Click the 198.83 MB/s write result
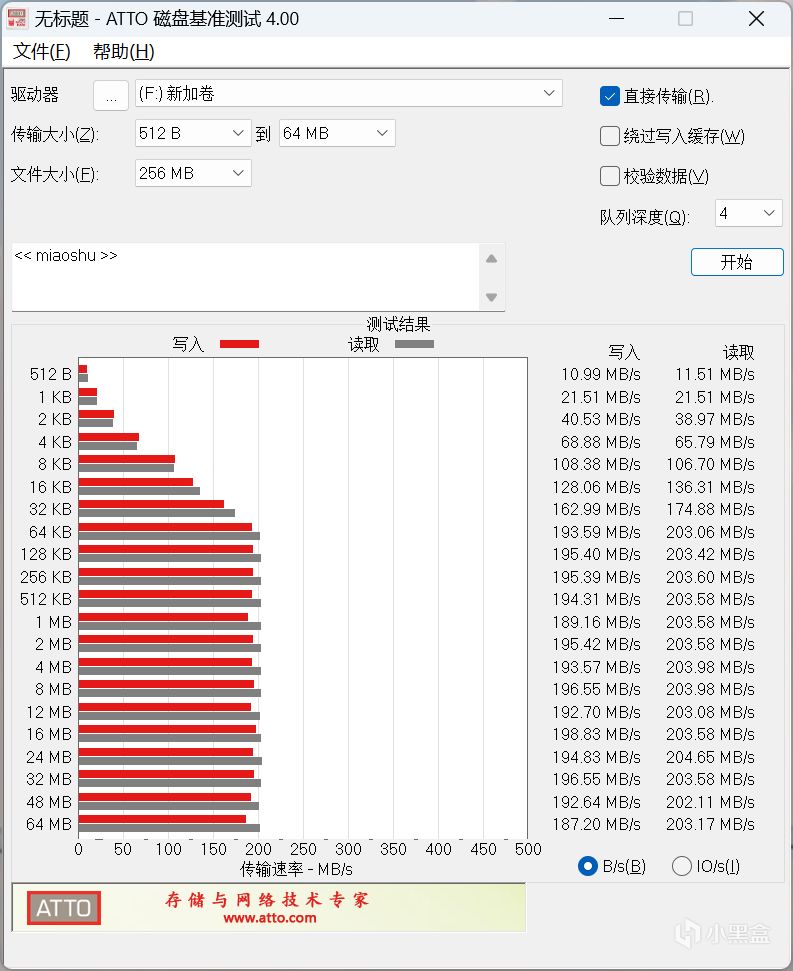This screenshot has width=793, height=971. point(596,734)
